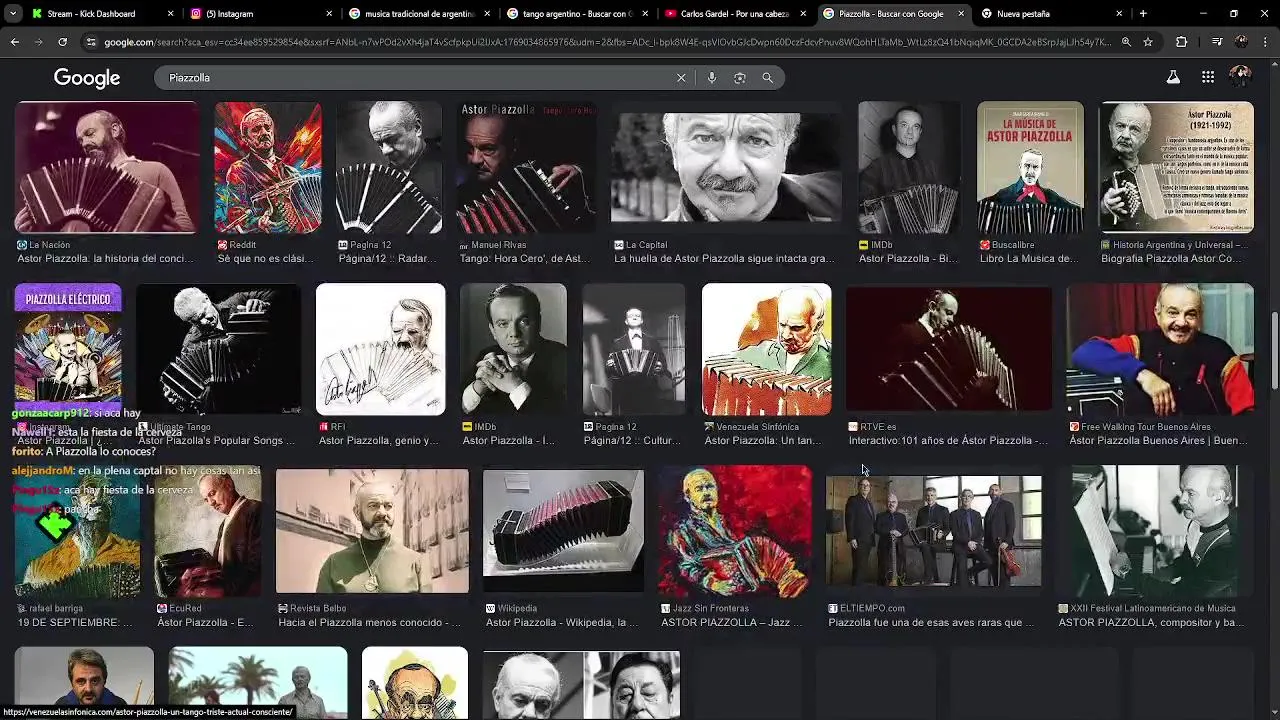
Task: Open Wikipedia bandoneon instrument thumbnail
Action: (x=564, y=531)
